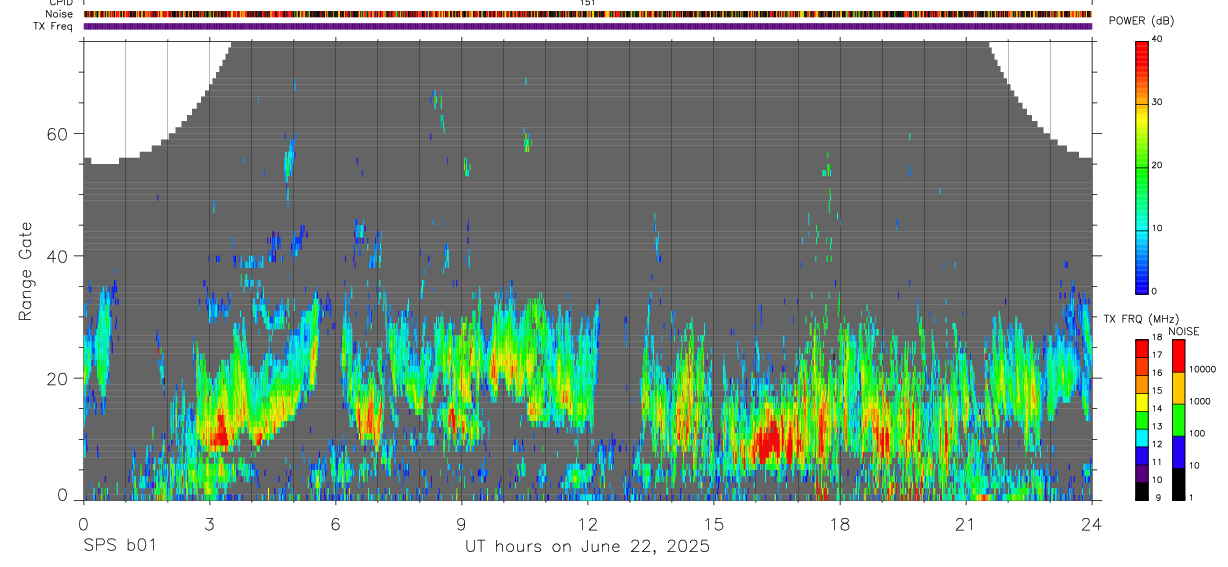The width and height of the screenshot is (1228, 567).
Task: Click the Range Gate vertical axis title
Action: [x=26, y=273]
